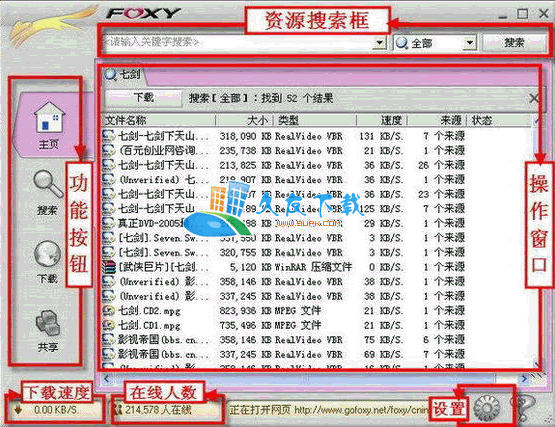Switch to the 七剑 search tab

click(123, 75)
